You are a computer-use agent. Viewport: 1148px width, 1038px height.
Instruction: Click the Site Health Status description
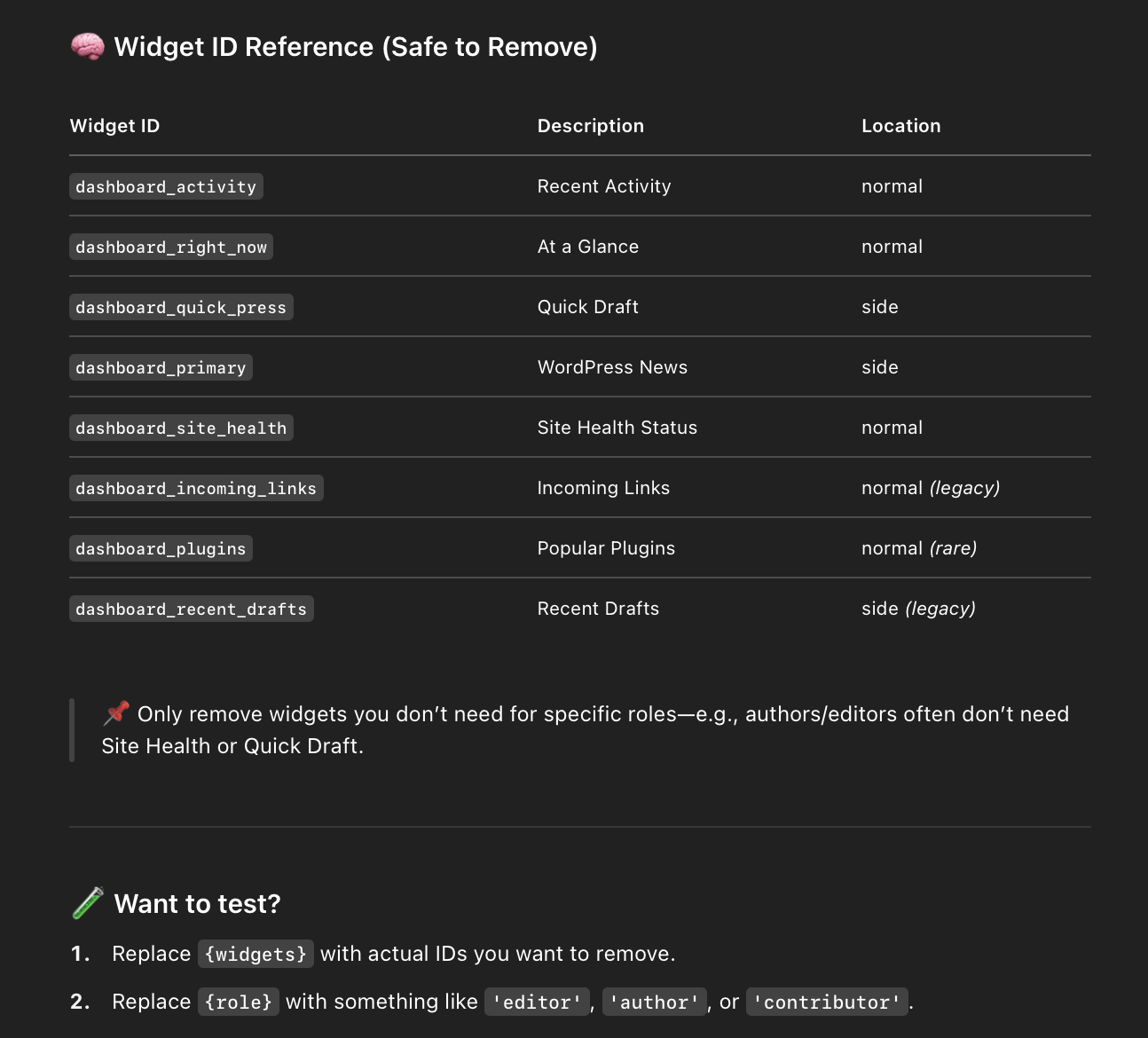point(617,428)
